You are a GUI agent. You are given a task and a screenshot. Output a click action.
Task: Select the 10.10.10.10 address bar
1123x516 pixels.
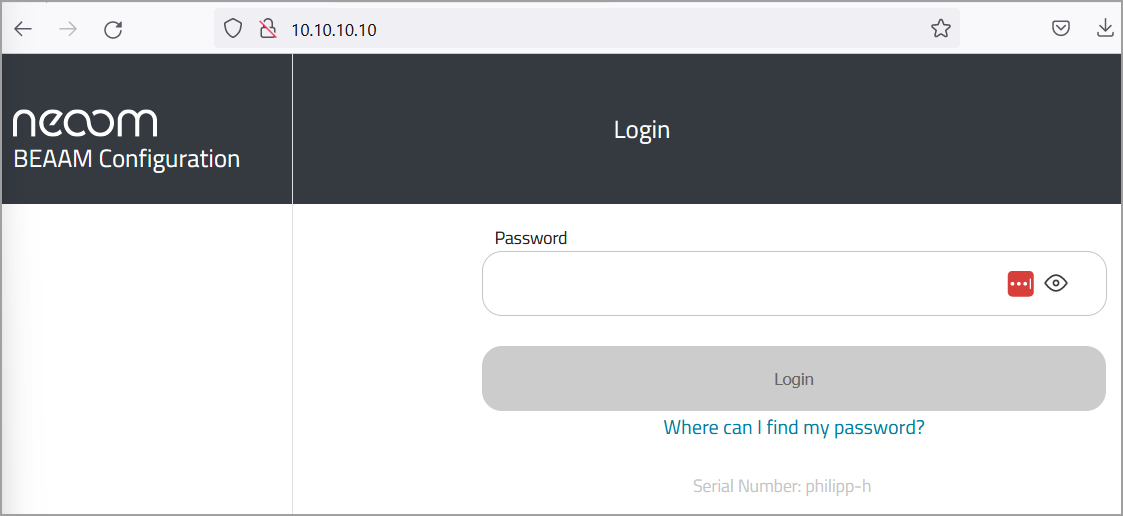coord(600,29)
